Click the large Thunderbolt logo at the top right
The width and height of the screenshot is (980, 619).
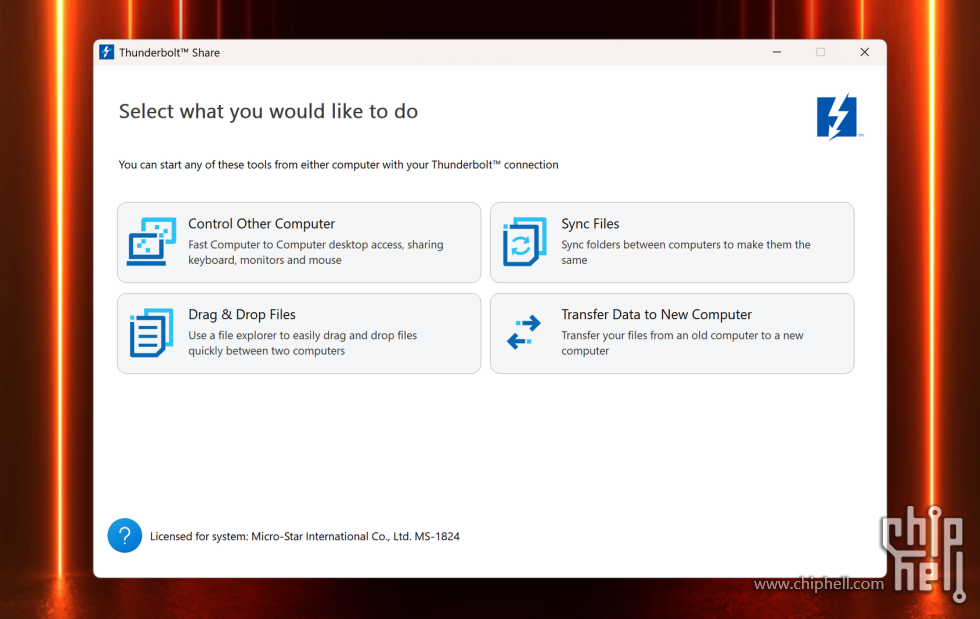(x=839, y=117)
